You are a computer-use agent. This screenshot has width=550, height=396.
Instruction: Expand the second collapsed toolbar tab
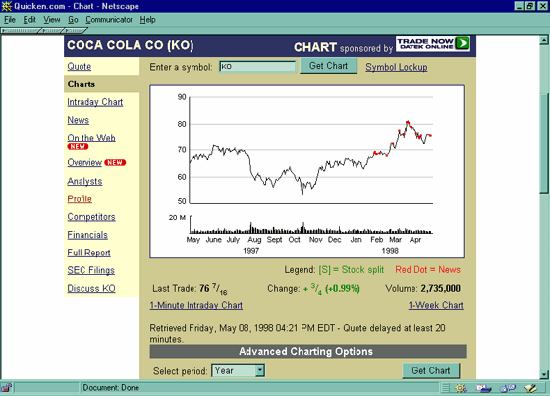tap(52, 31)
